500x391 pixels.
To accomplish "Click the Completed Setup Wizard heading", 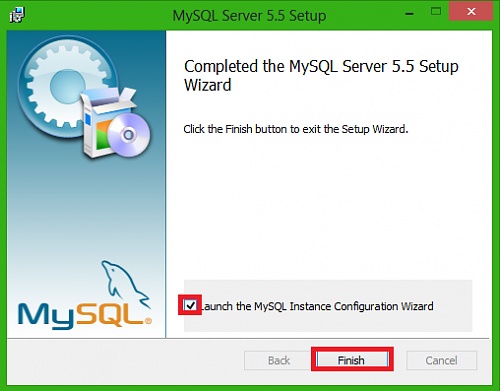I will [321, 75].
